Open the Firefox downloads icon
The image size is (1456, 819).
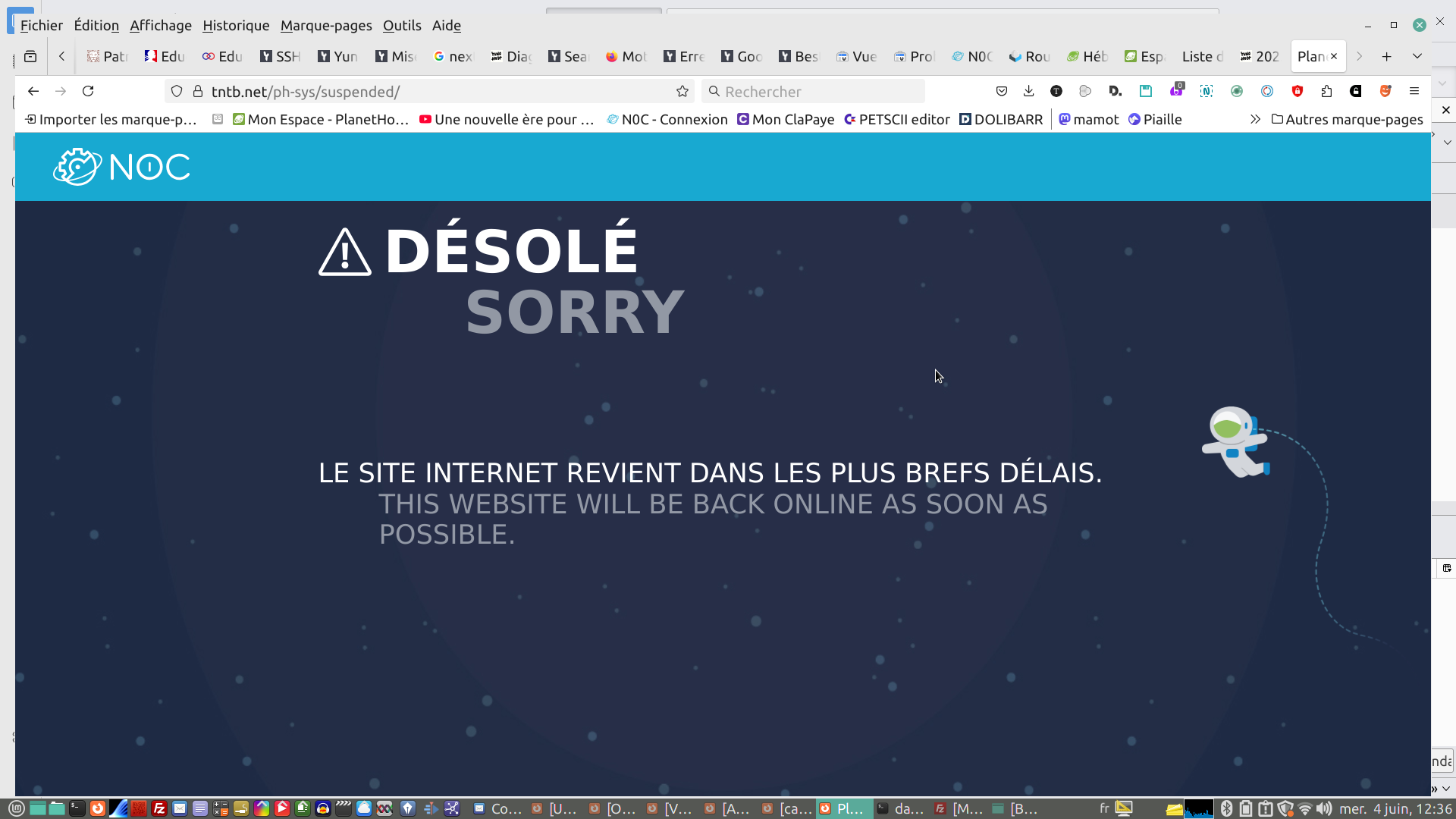coord(1028,91)
